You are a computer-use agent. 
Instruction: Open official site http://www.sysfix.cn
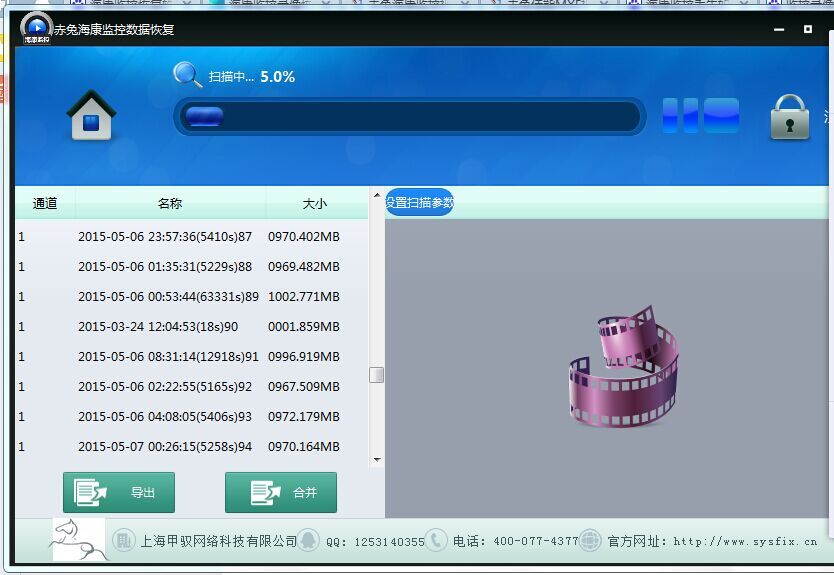pos(745,541)
